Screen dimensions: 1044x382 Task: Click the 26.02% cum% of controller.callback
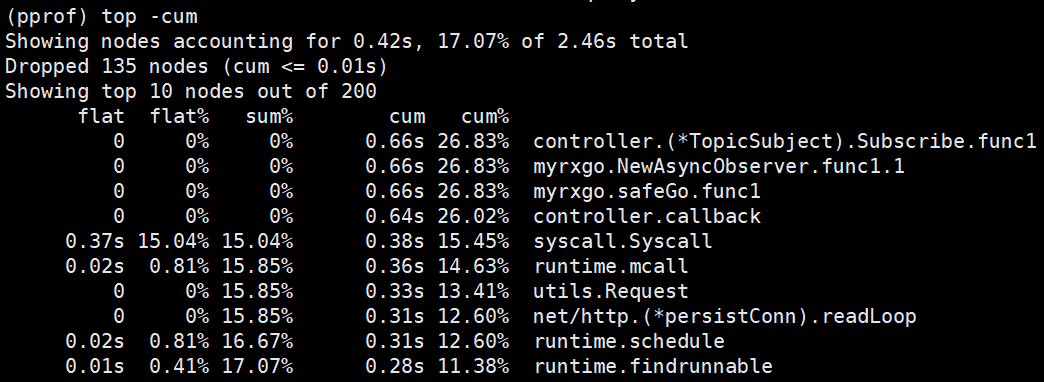pyautogui.click(x=473, y=216)
